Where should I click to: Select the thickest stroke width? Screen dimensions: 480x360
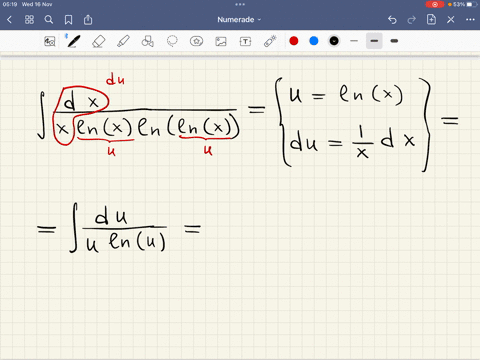click(x=394, y=41)
